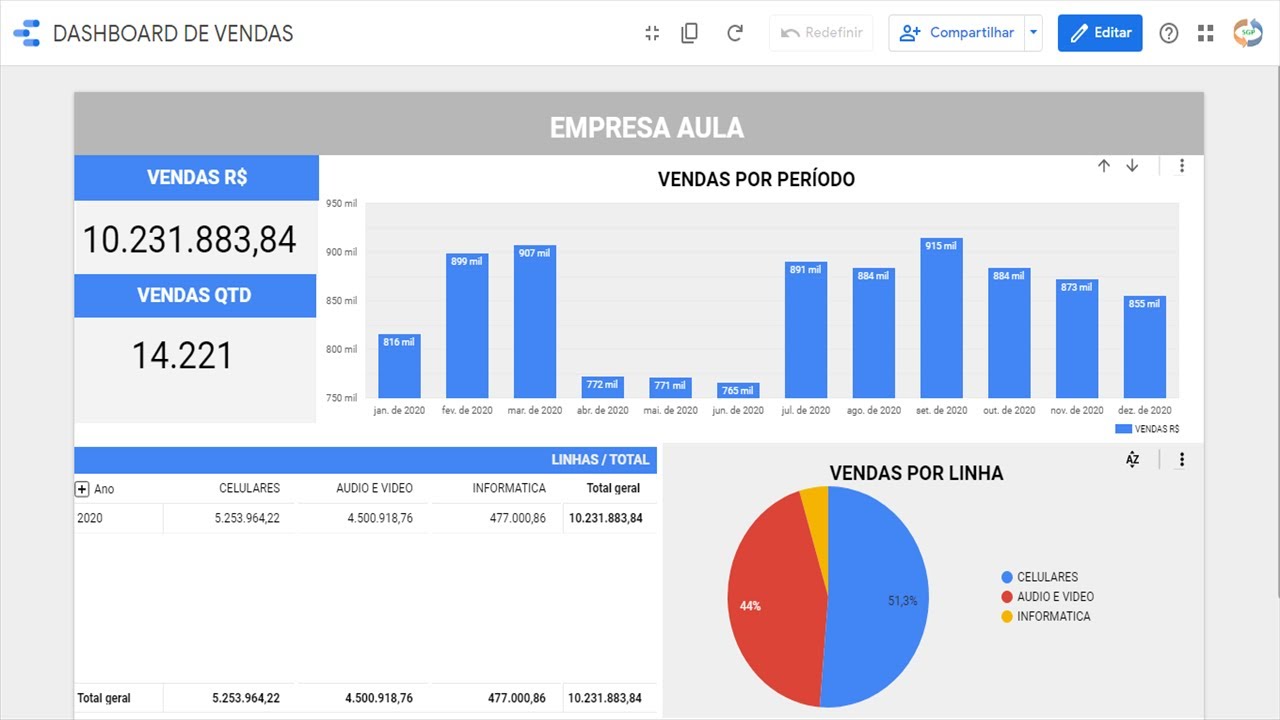Exit fullscreen presentation mode icon

click(x=652, y=33)
